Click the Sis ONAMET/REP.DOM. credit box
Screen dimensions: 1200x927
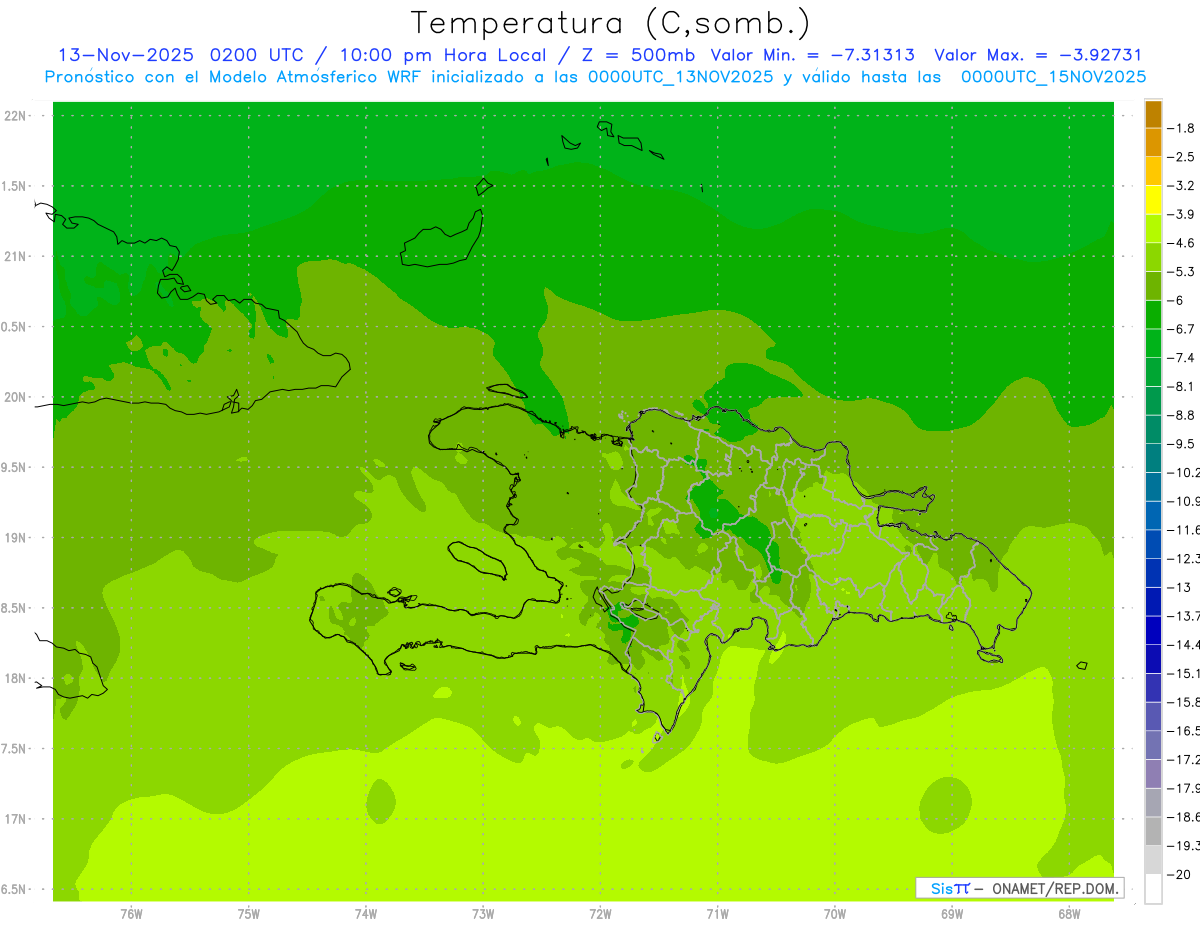(x=1020, y=888)
